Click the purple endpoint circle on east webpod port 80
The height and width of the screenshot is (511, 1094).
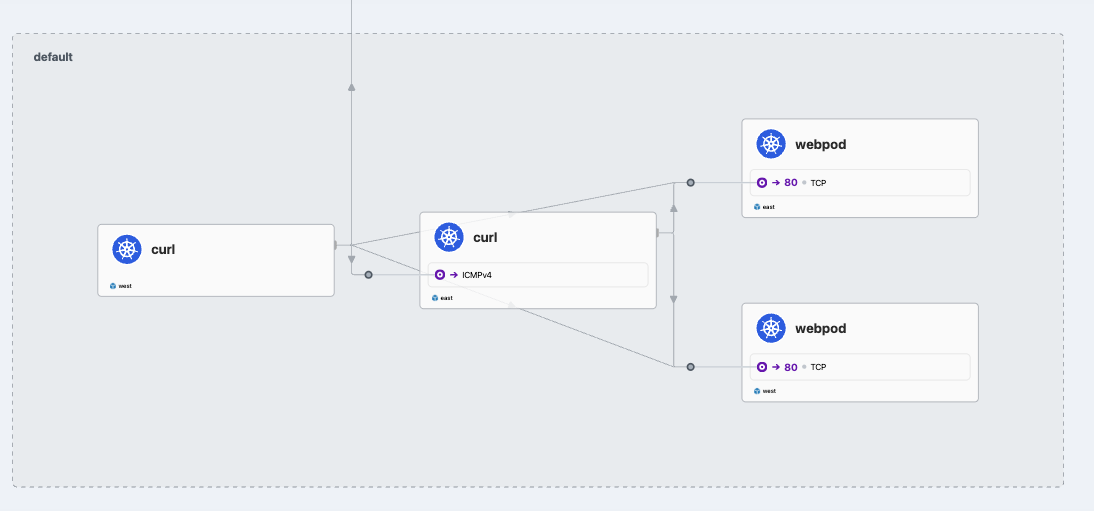click(x=762, y=183)
